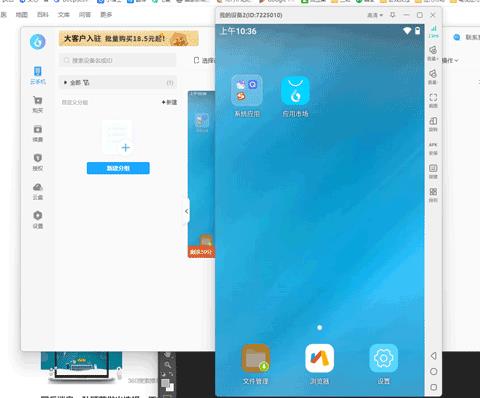
Task: Tap the Android back triangle button
Action: click(x=433, y=356)
